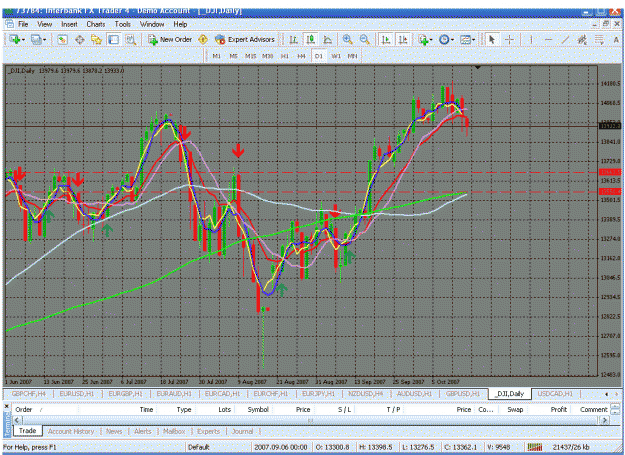Viewport: 625px width, 455px height.
Task: Open the Templates icon
Action: [465, 39]
